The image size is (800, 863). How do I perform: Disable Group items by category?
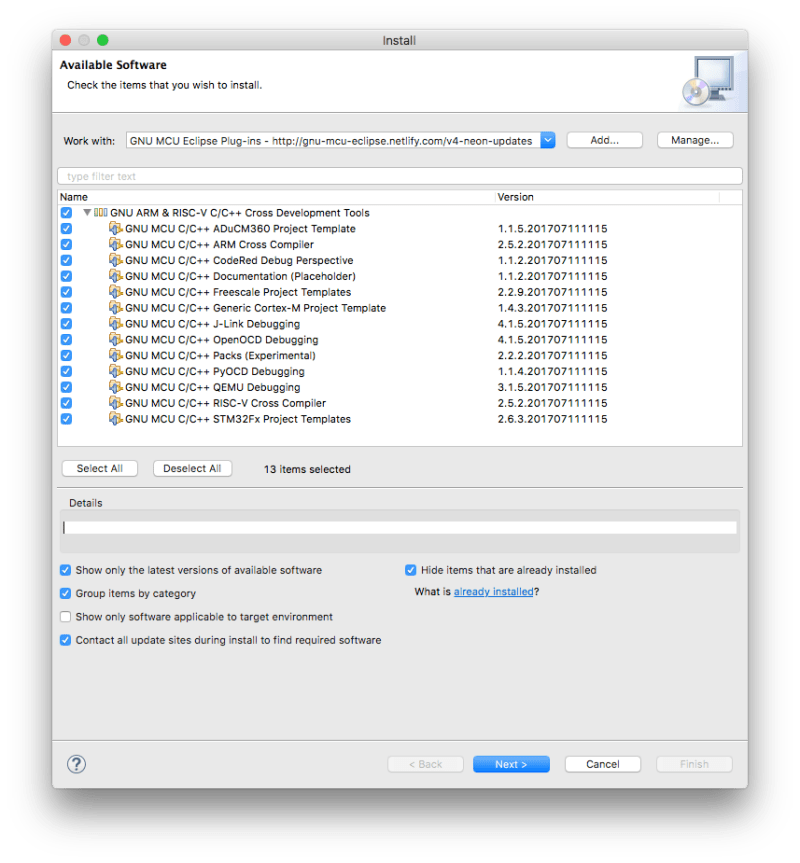[65, 593]
